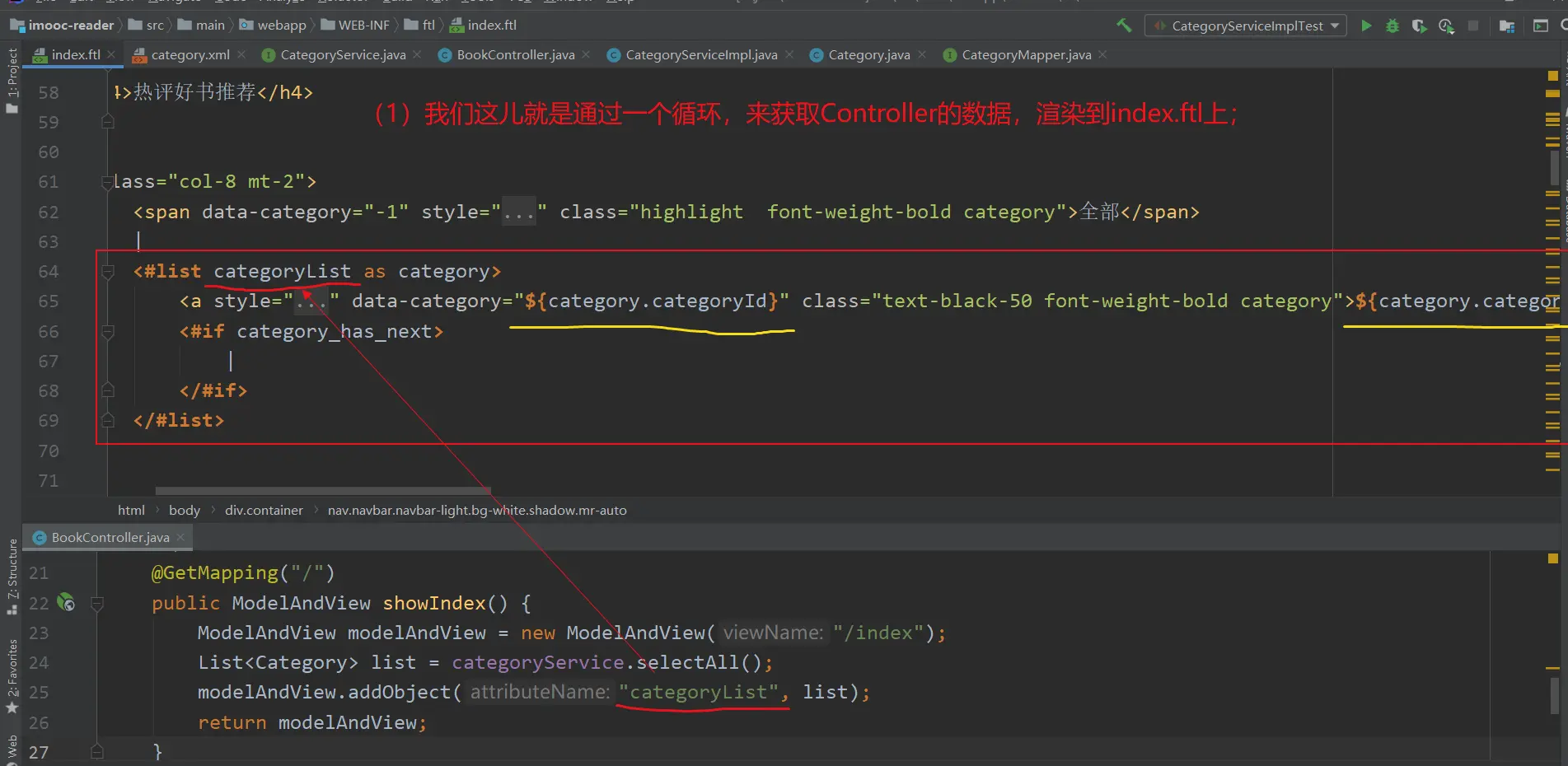Open the CategoryMapper.java tab
The width and height of the screenshot is (1568, 766).
(1026, 55)
